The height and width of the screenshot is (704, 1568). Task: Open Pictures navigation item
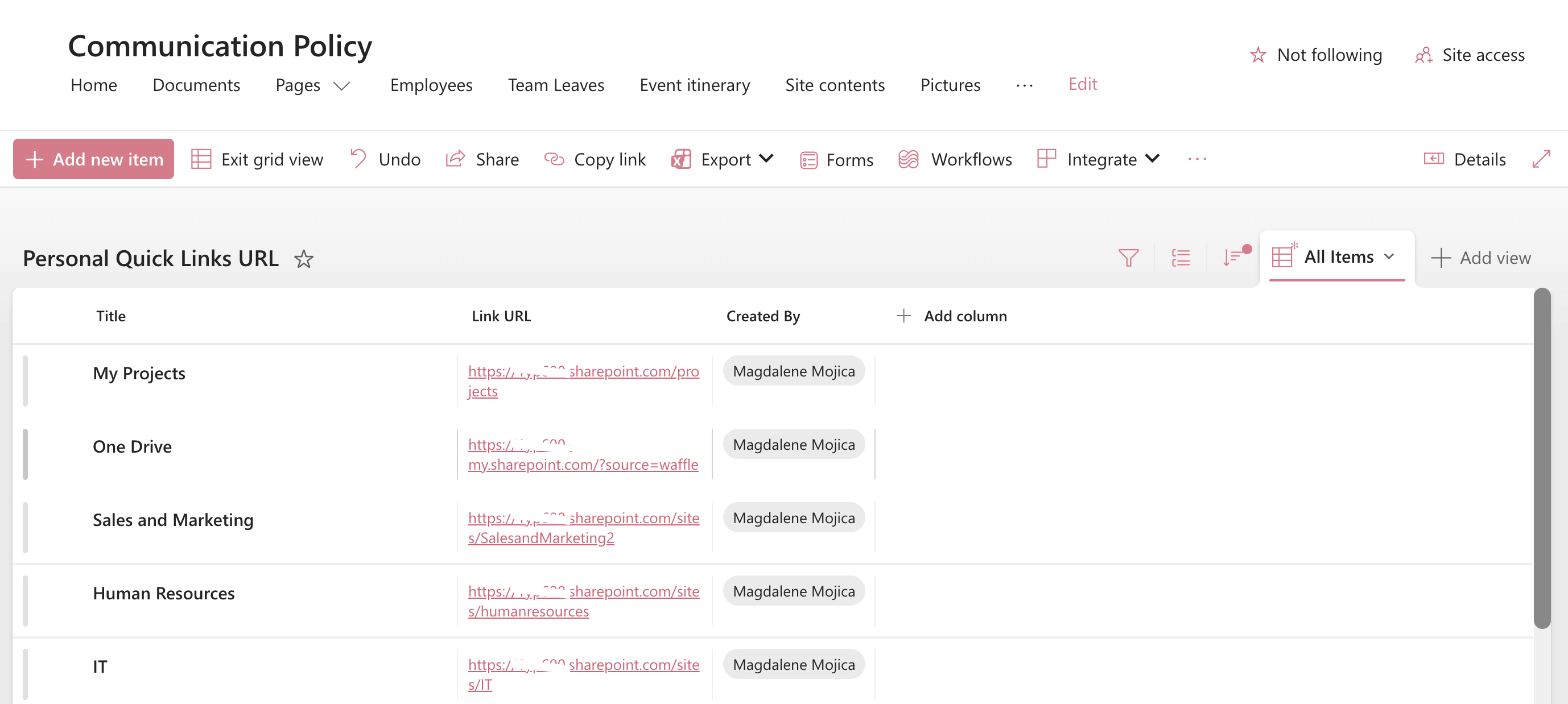point(950,85)
